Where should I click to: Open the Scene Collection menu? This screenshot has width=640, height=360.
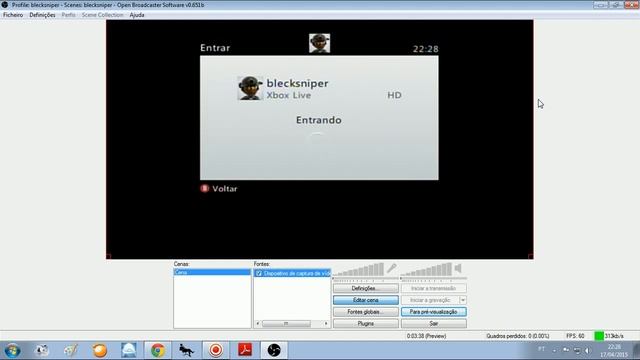tap(102, 15)
